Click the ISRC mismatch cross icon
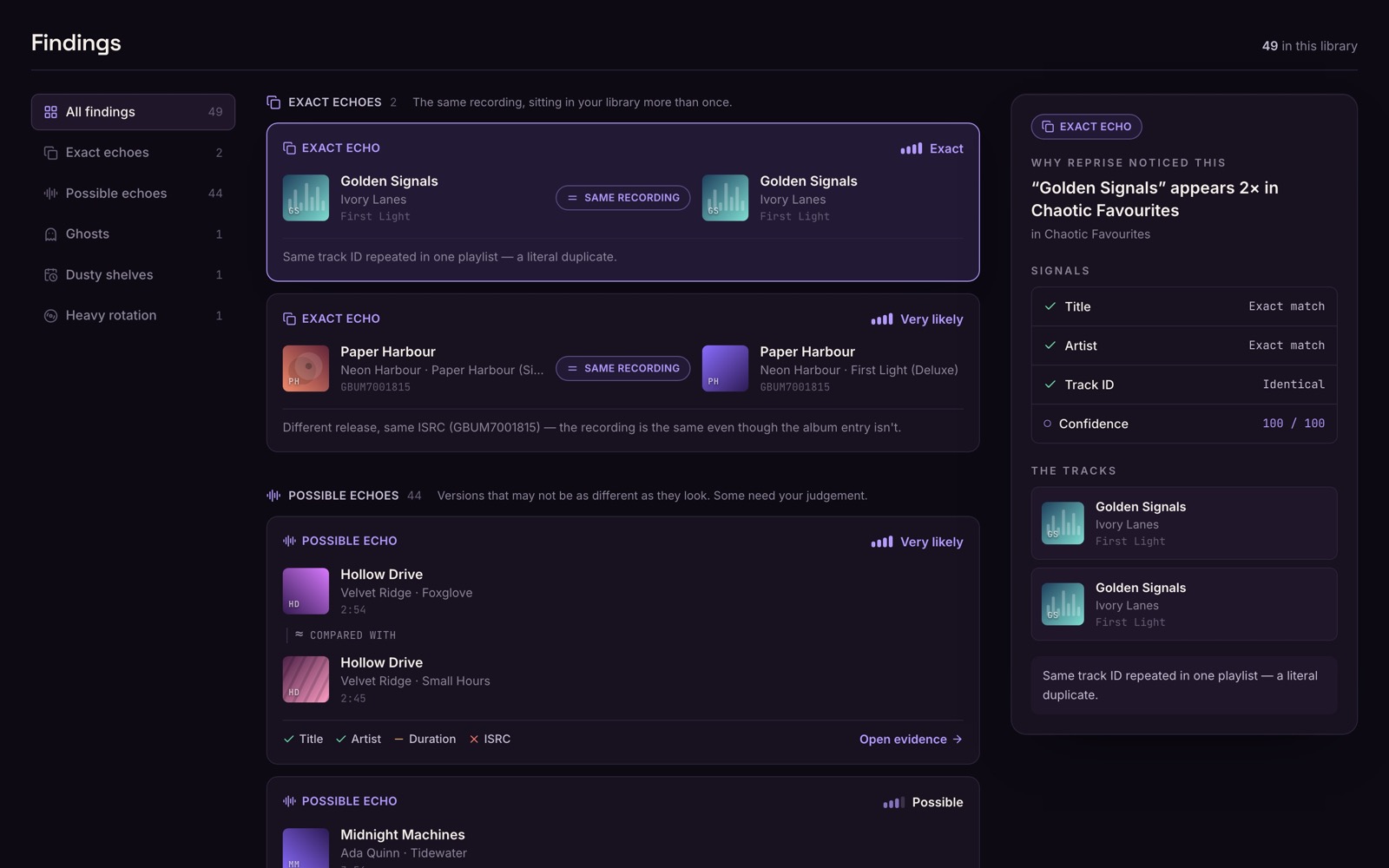The height and width of the screenshot is (868, 1389). coord(474,740)
